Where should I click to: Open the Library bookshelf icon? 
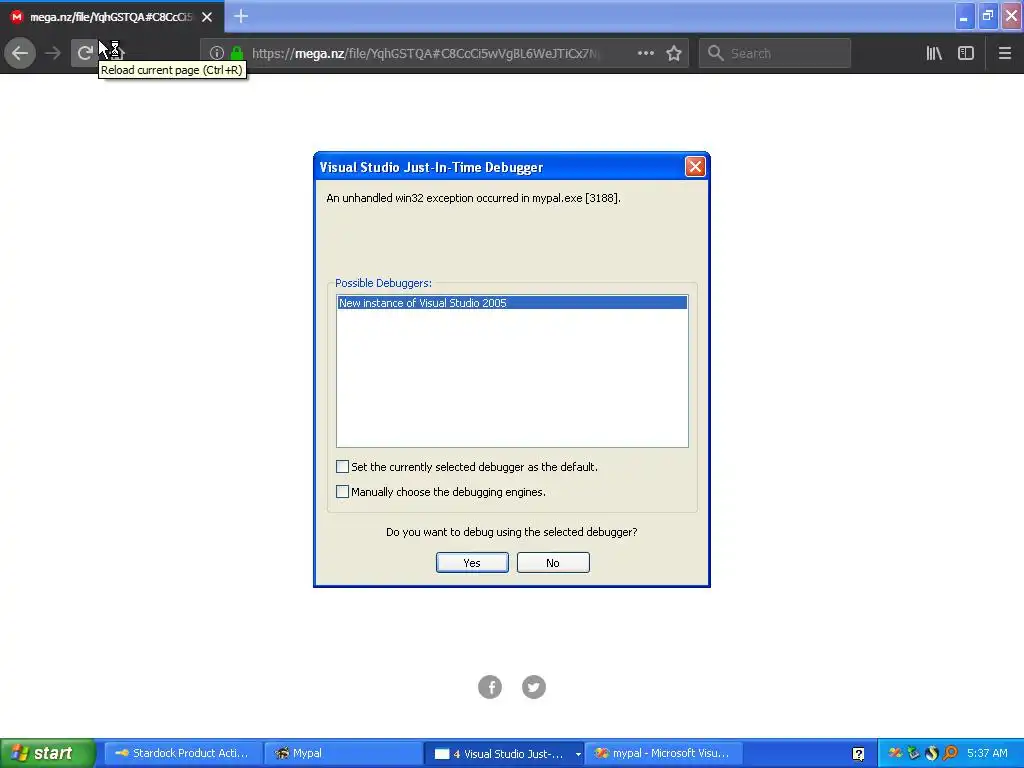coord(934,53)
